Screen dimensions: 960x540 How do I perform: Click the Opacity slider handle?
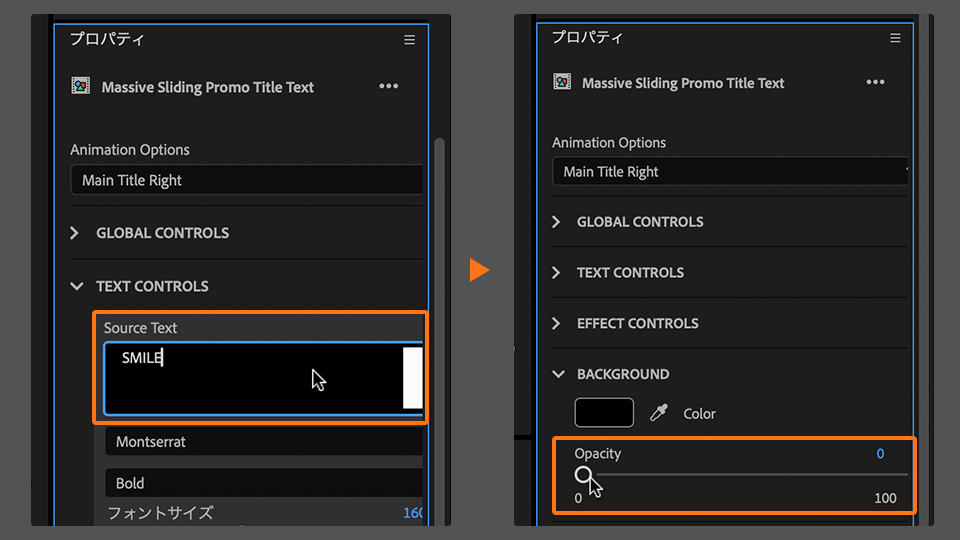coord(584,474)
